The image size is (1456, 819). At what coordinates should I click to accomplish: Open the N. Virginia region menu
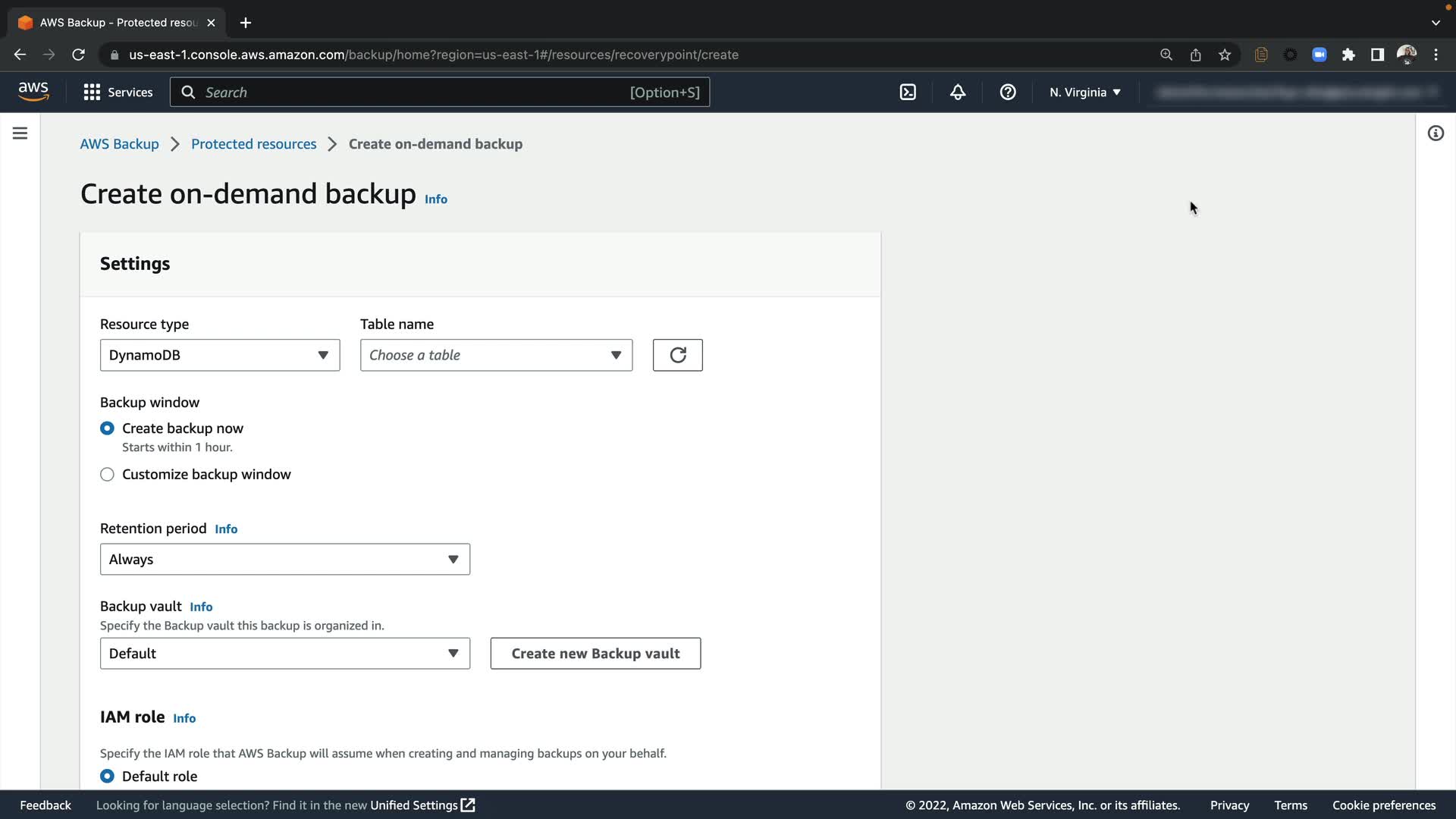[x=1084, y=93]
